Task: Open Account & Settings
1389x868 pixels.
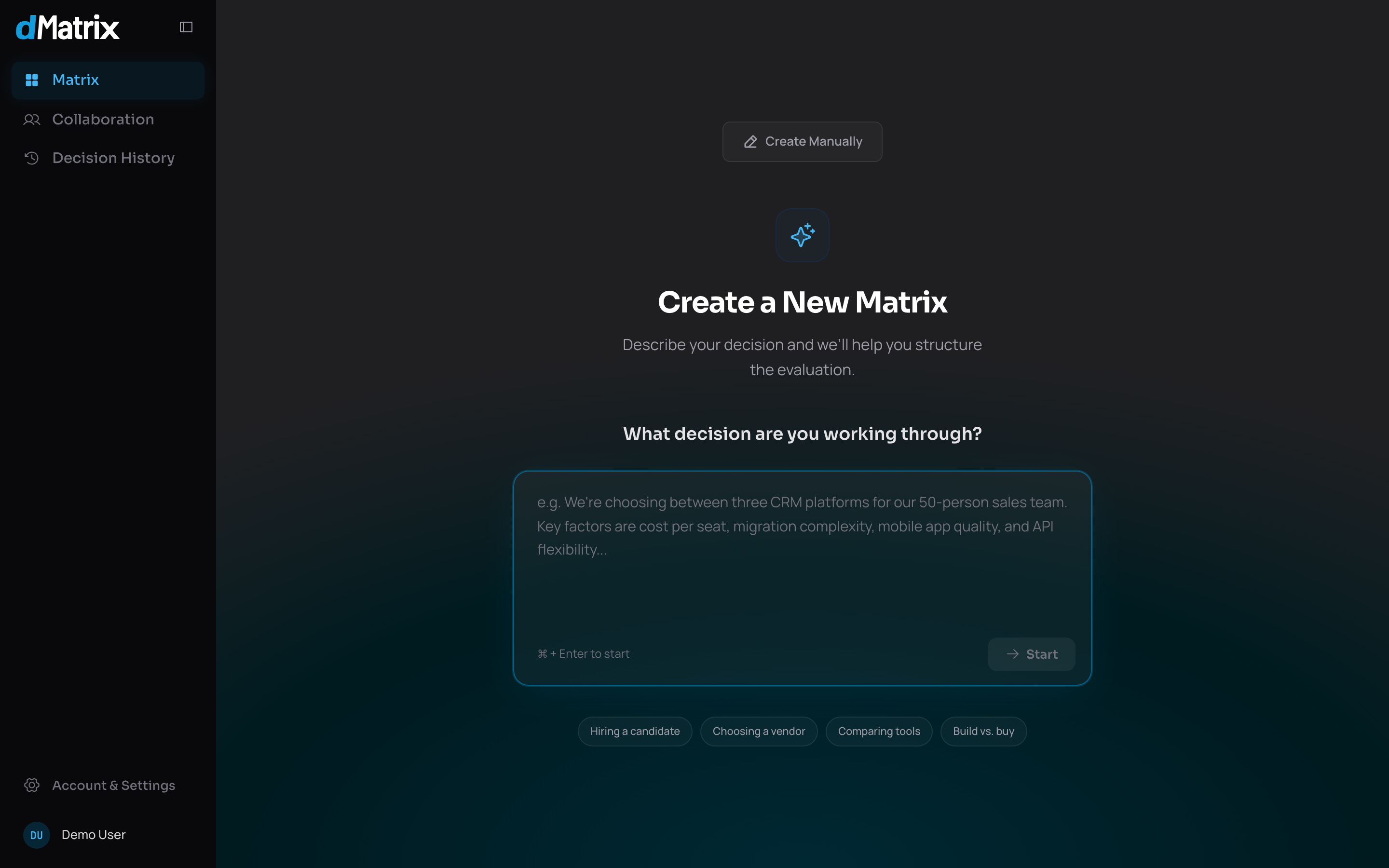Action: (x=108, y=785)
